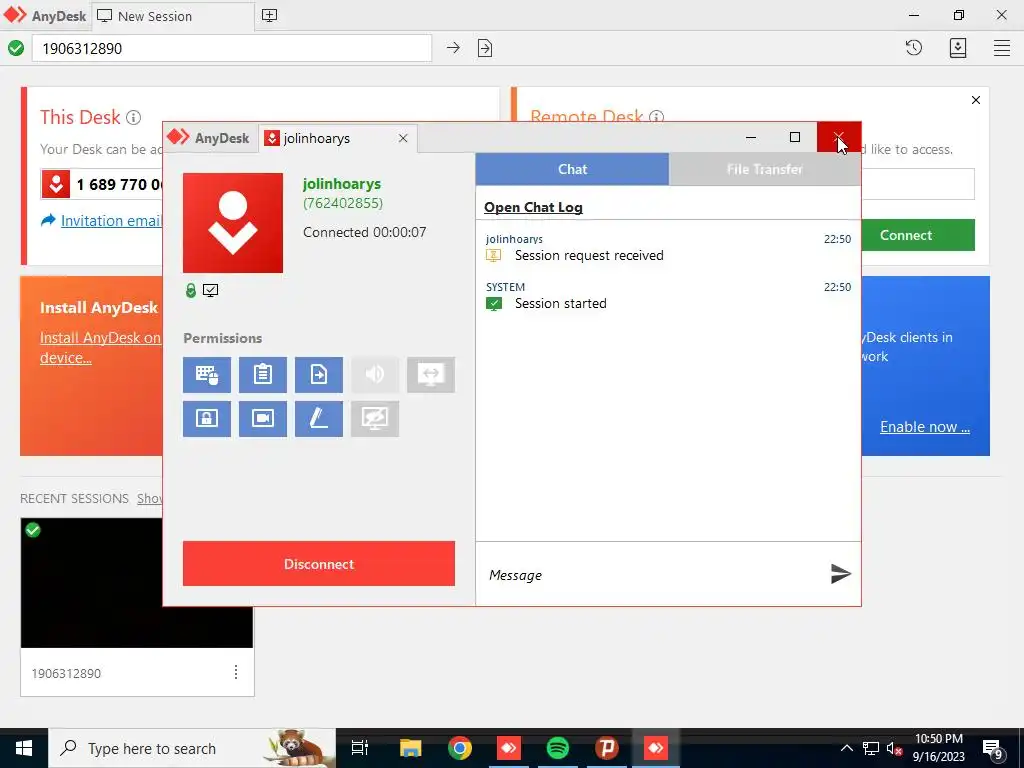This screenshot has width=1024, height=768.
Task: Click the This Desk info icon
Action: (133, 118)
